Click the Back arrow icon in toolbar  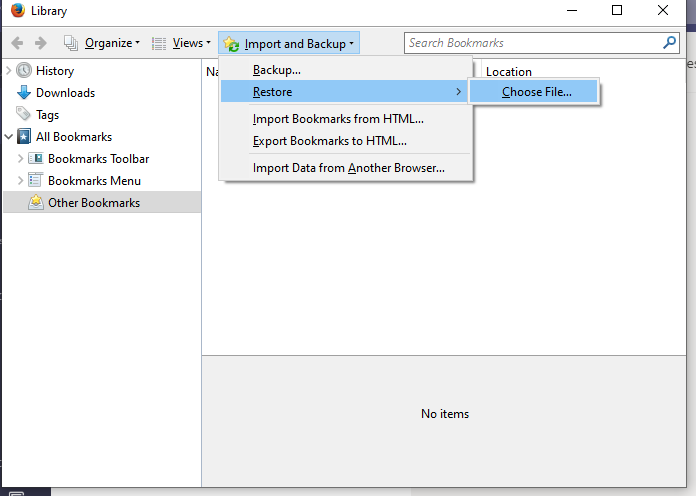tap(17, 43)
